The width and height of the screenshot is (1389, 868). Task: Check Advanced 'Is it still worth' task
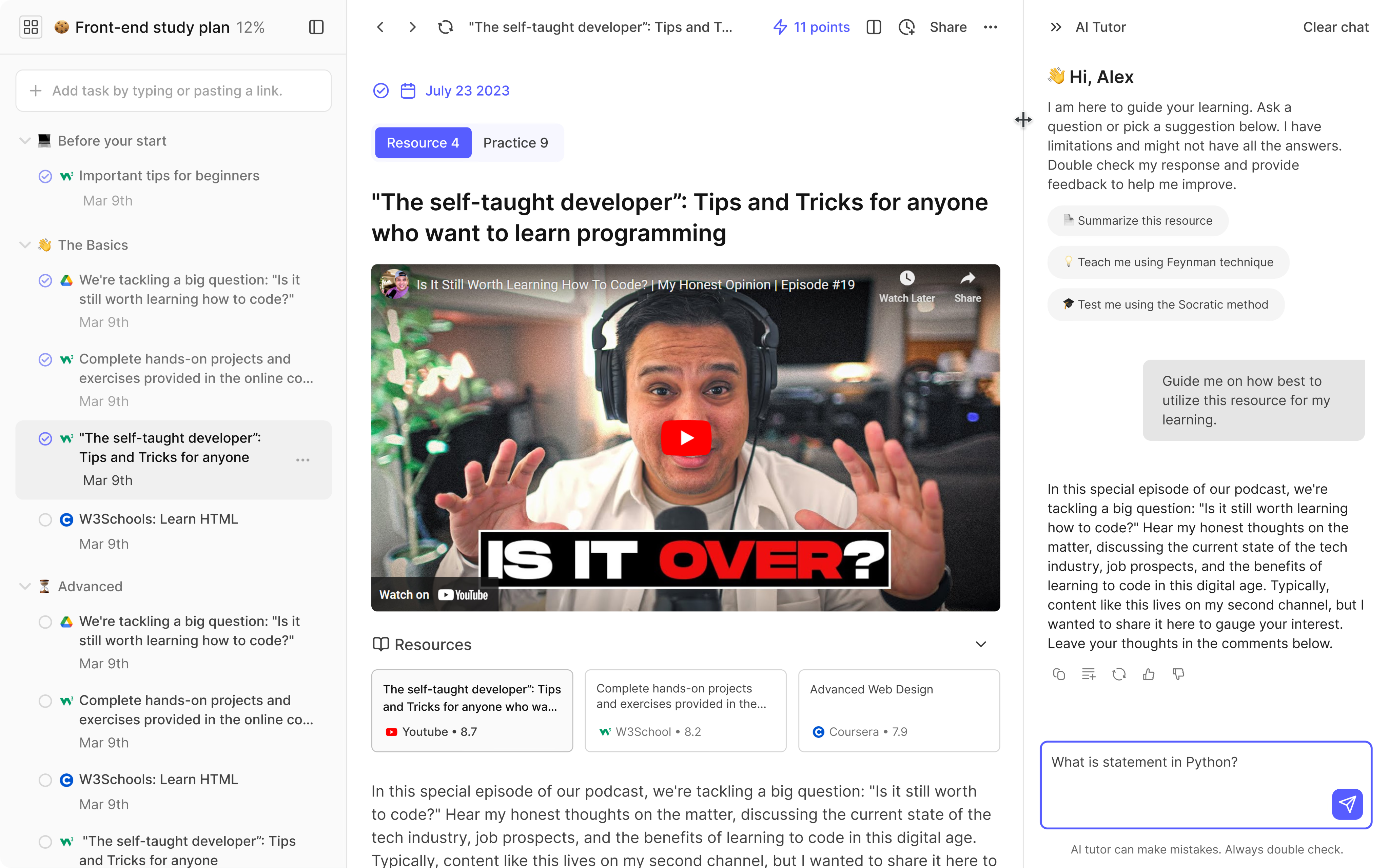(x=45, y=622)
